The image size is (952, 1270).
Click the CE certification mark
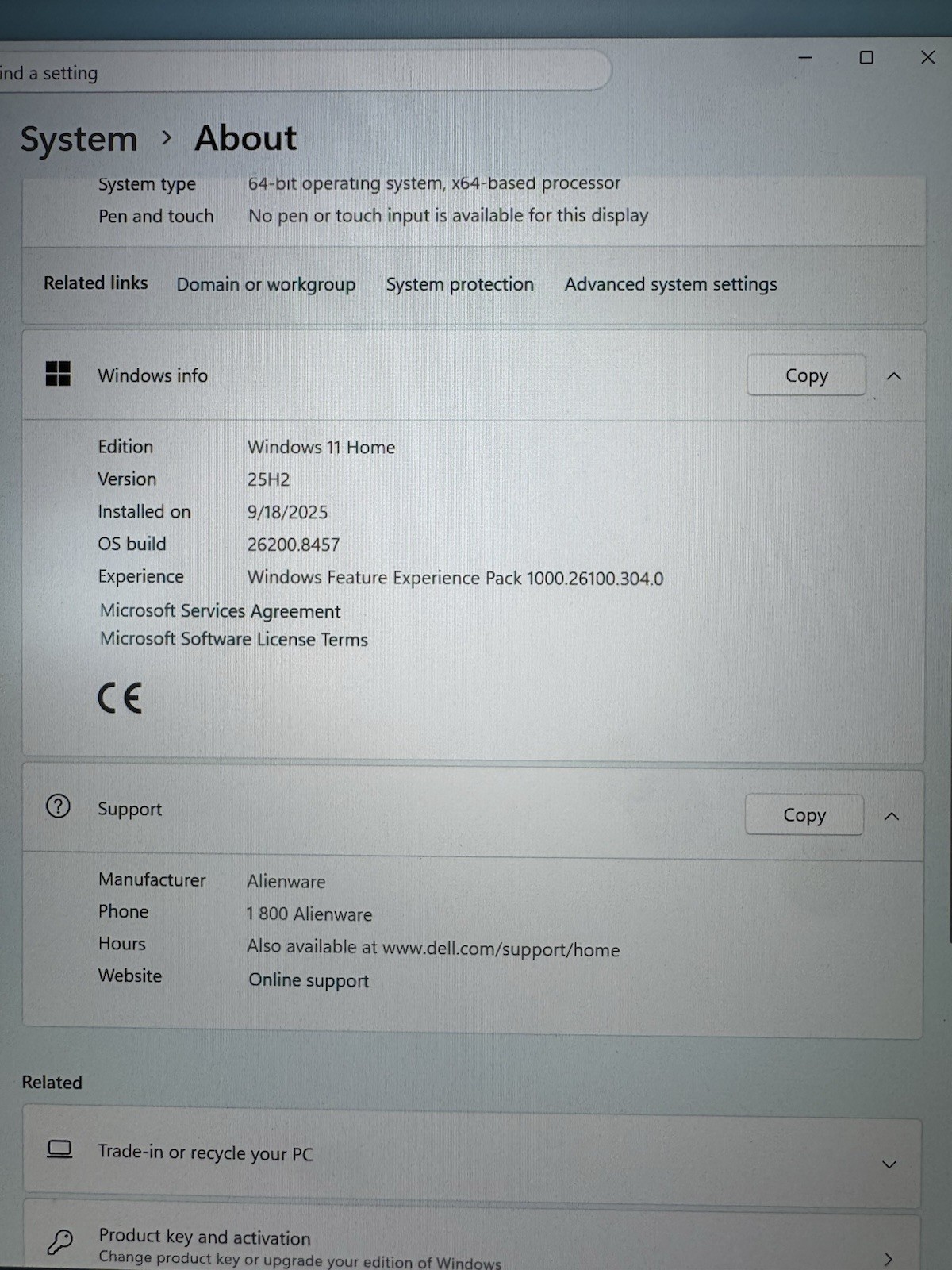tap(120, 698)
